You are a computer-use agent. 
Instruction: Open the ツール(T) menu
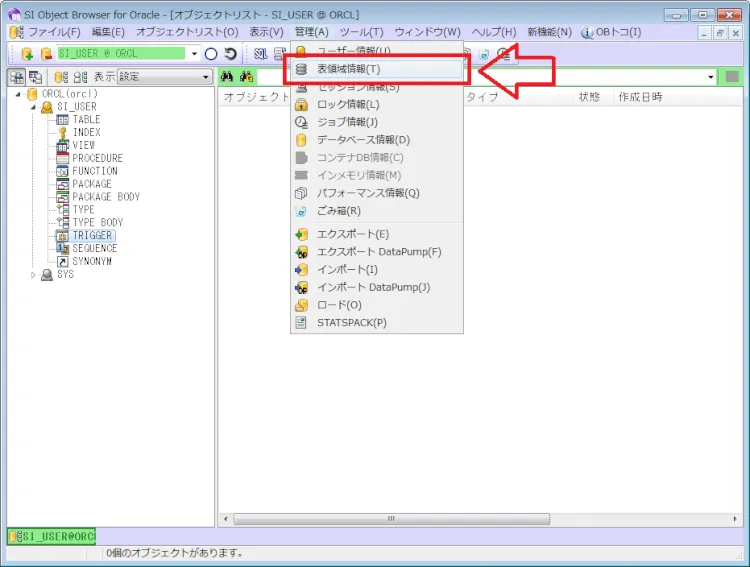361,32
